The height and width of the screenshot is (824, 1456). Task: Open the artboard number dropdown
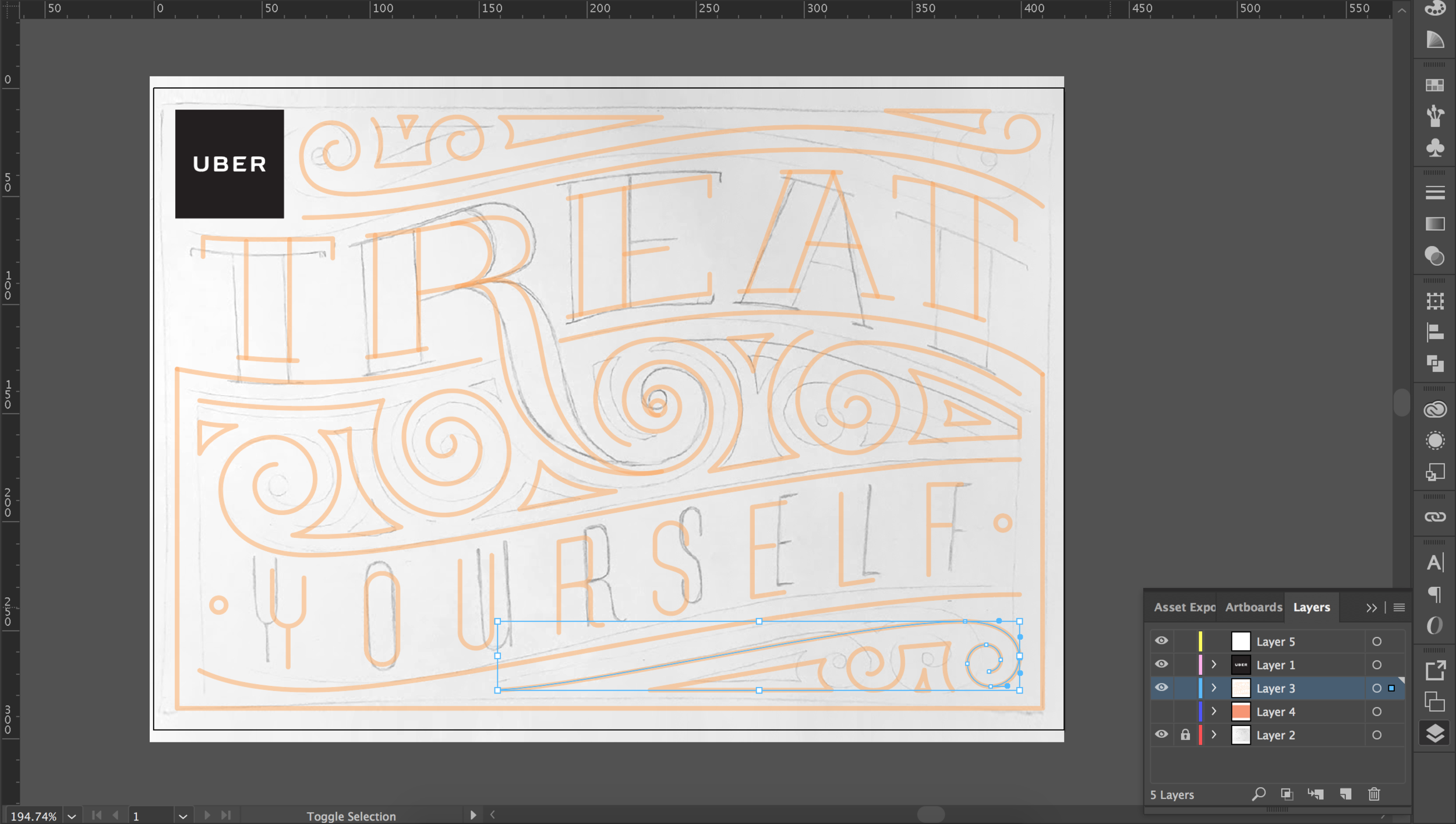click(x=183, y=816)
